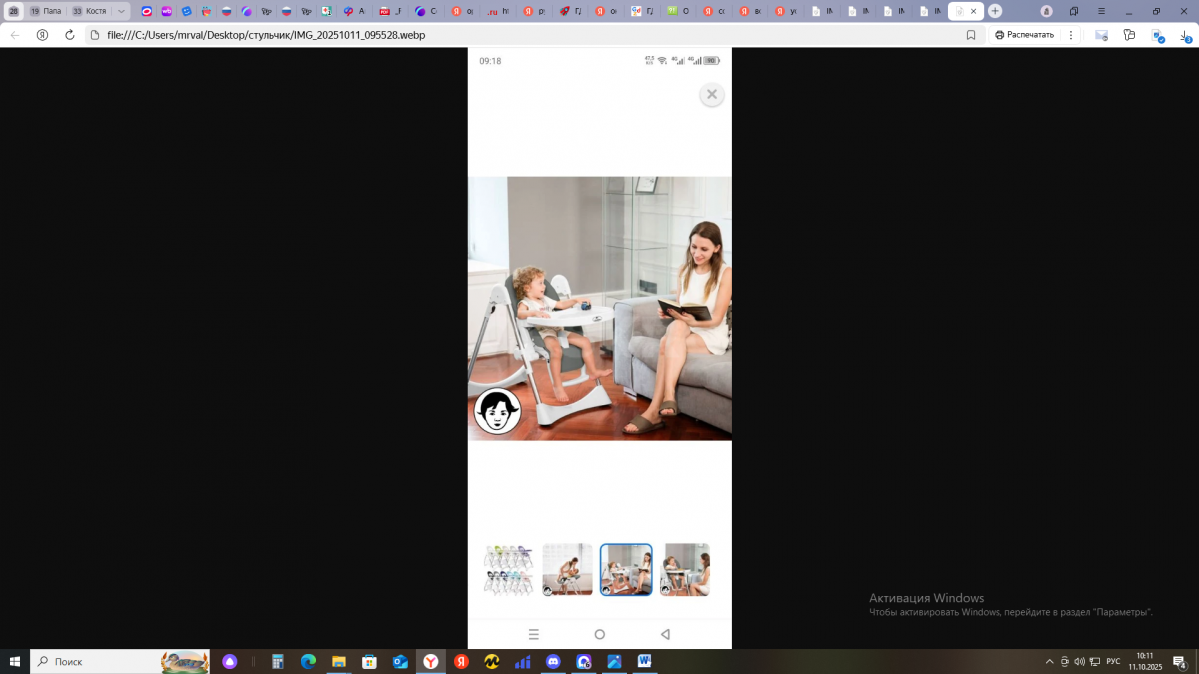The width and height of the screenshot is (1199, 674).
Task: Open Discord from the taskbar
Action: coord(553,662)
